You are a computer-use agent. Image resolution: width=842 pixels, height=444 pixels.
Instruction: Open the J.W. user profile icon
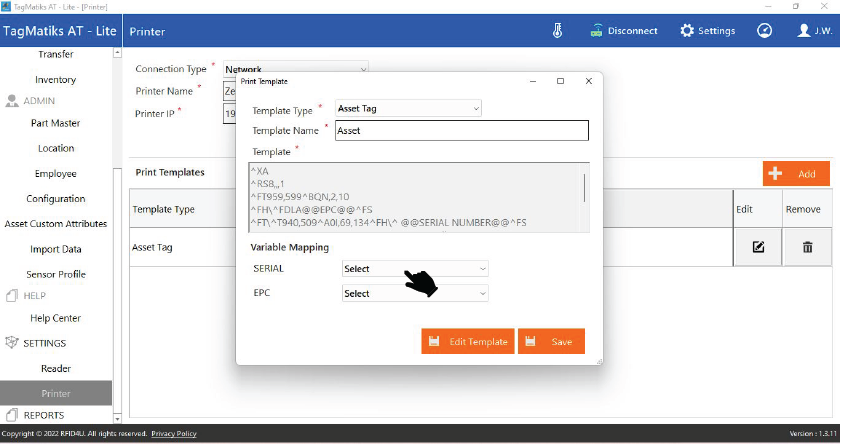pos(804,30)
